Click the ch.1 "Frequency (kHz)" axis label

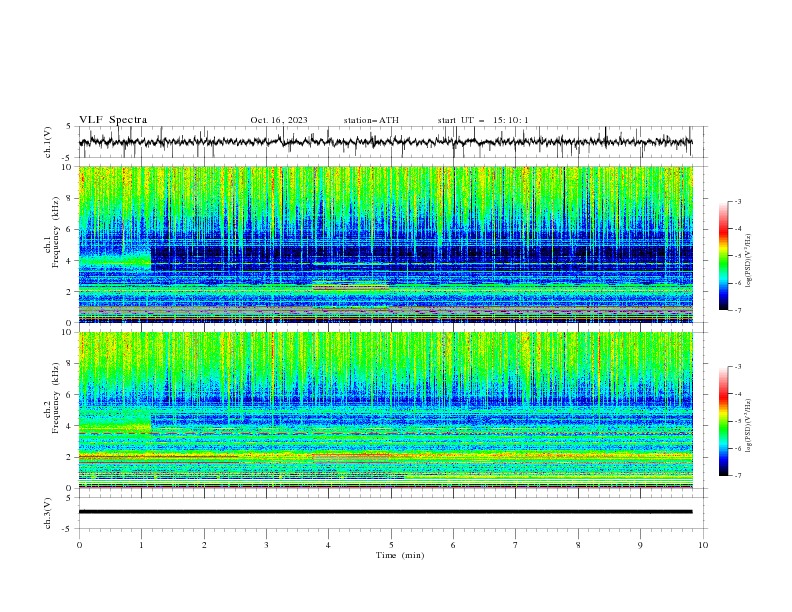coord(56,232)
